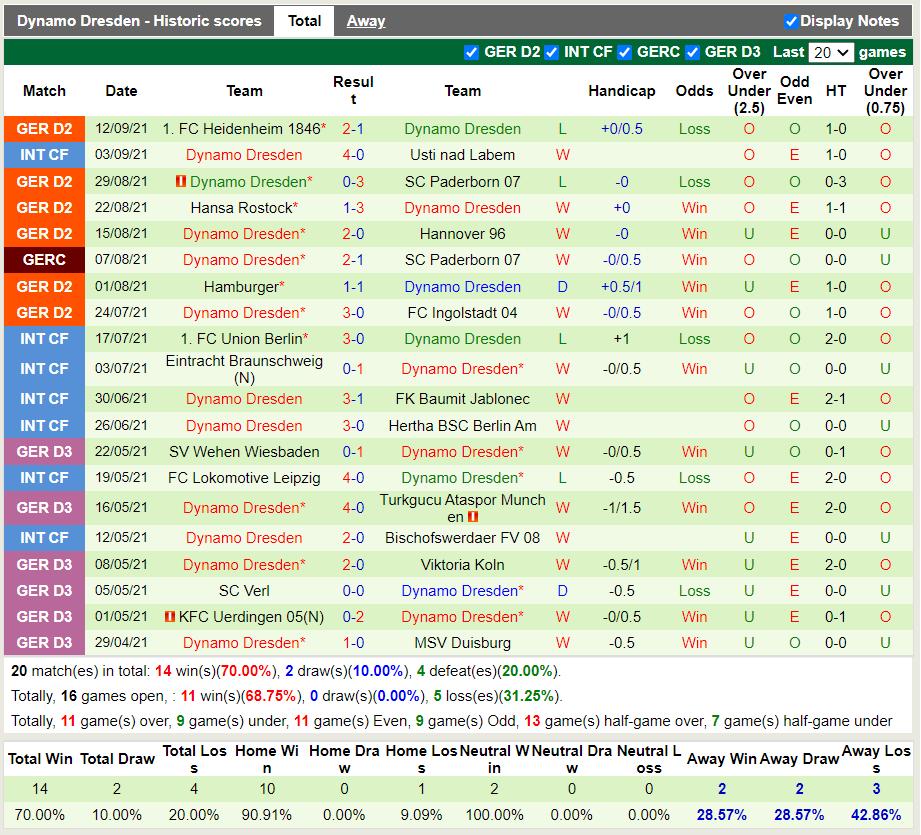This screenshot has height=835, width=921.
Task: Toggle the GER D2 league filter checkbox
Action: click(x=472, y=52)
